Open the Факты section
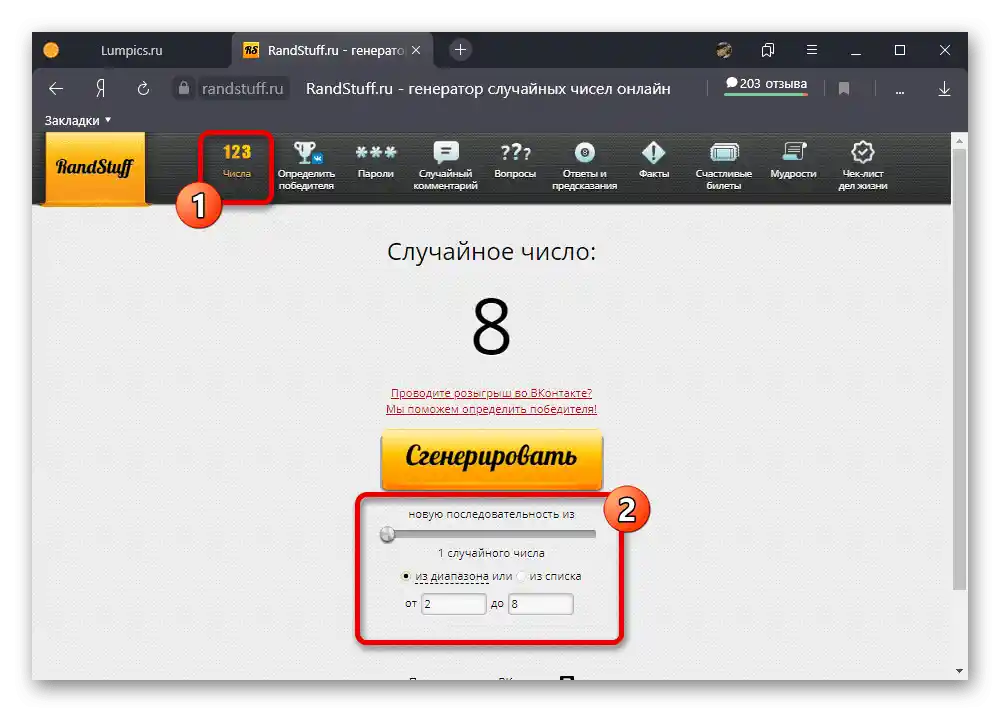Viewport: 1000px width, 712px height. click(654, 161)
